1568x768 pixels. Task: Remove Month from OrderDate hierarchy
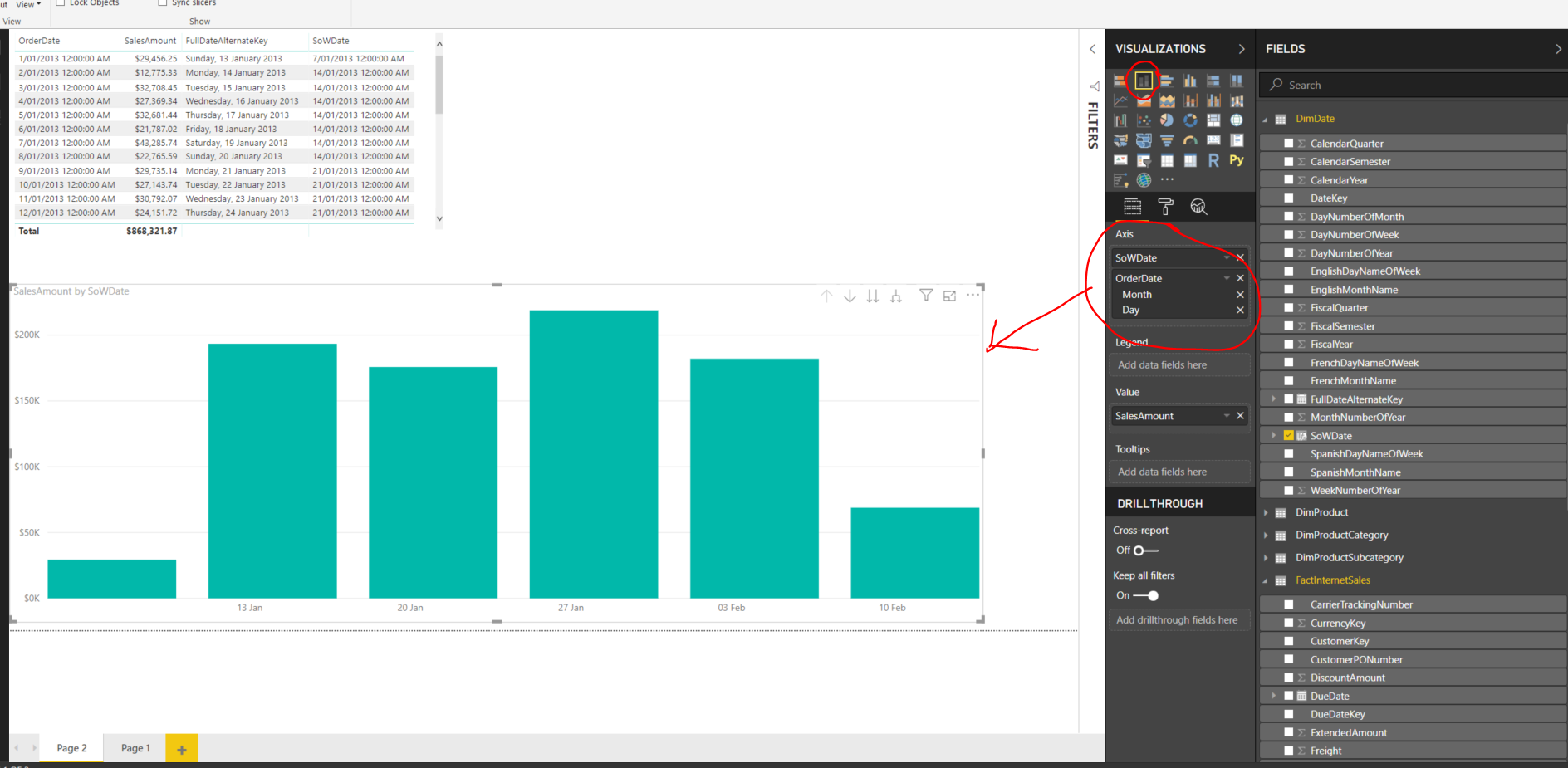1240,295
